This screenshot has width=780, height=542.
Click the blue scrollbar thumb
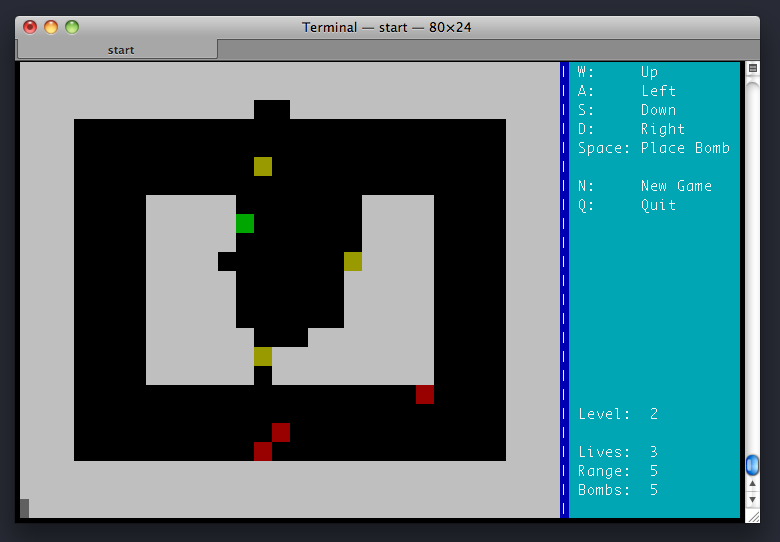[753, 465]
